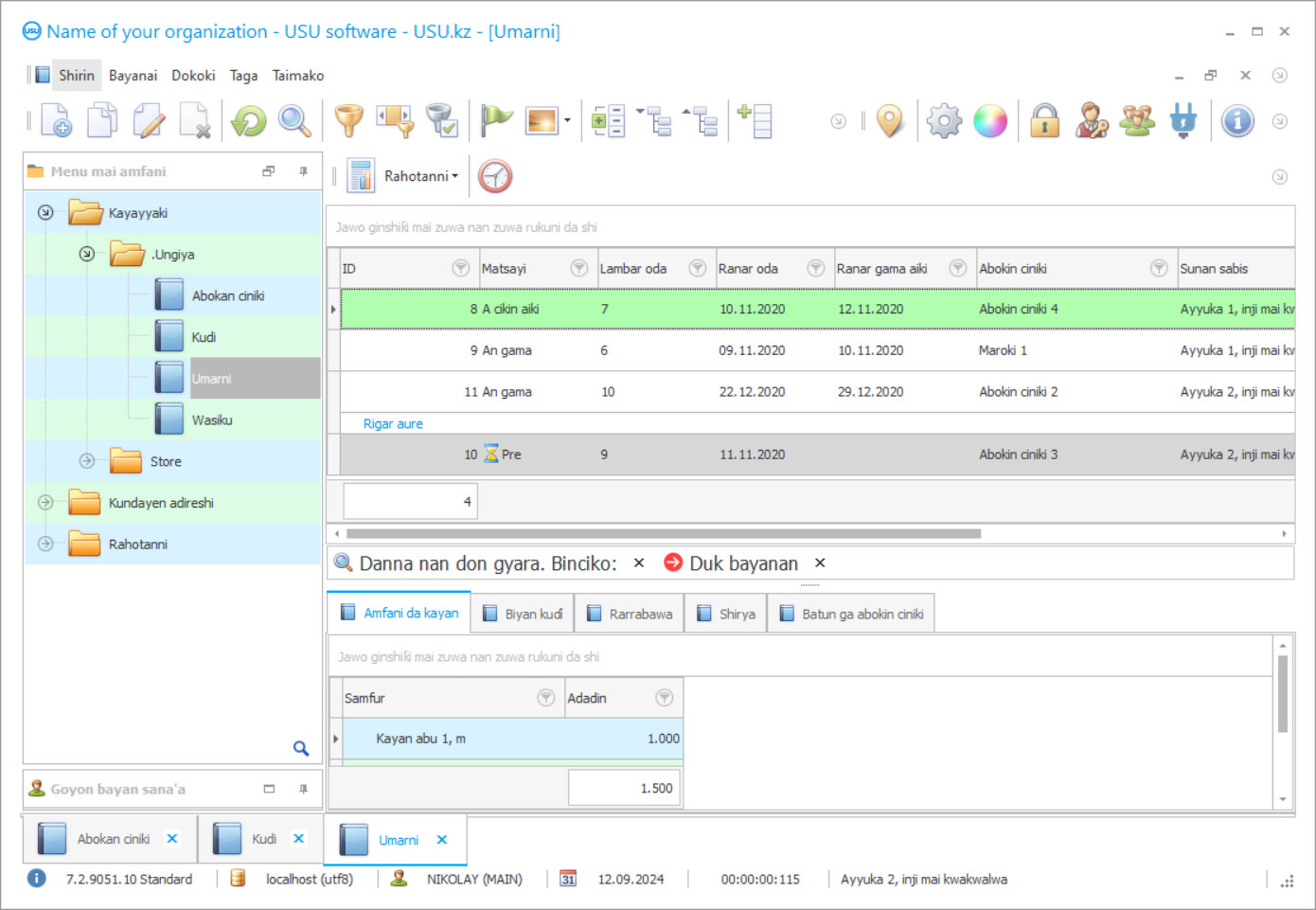
Task: Click the expand rows list icon
Action: 608,120
